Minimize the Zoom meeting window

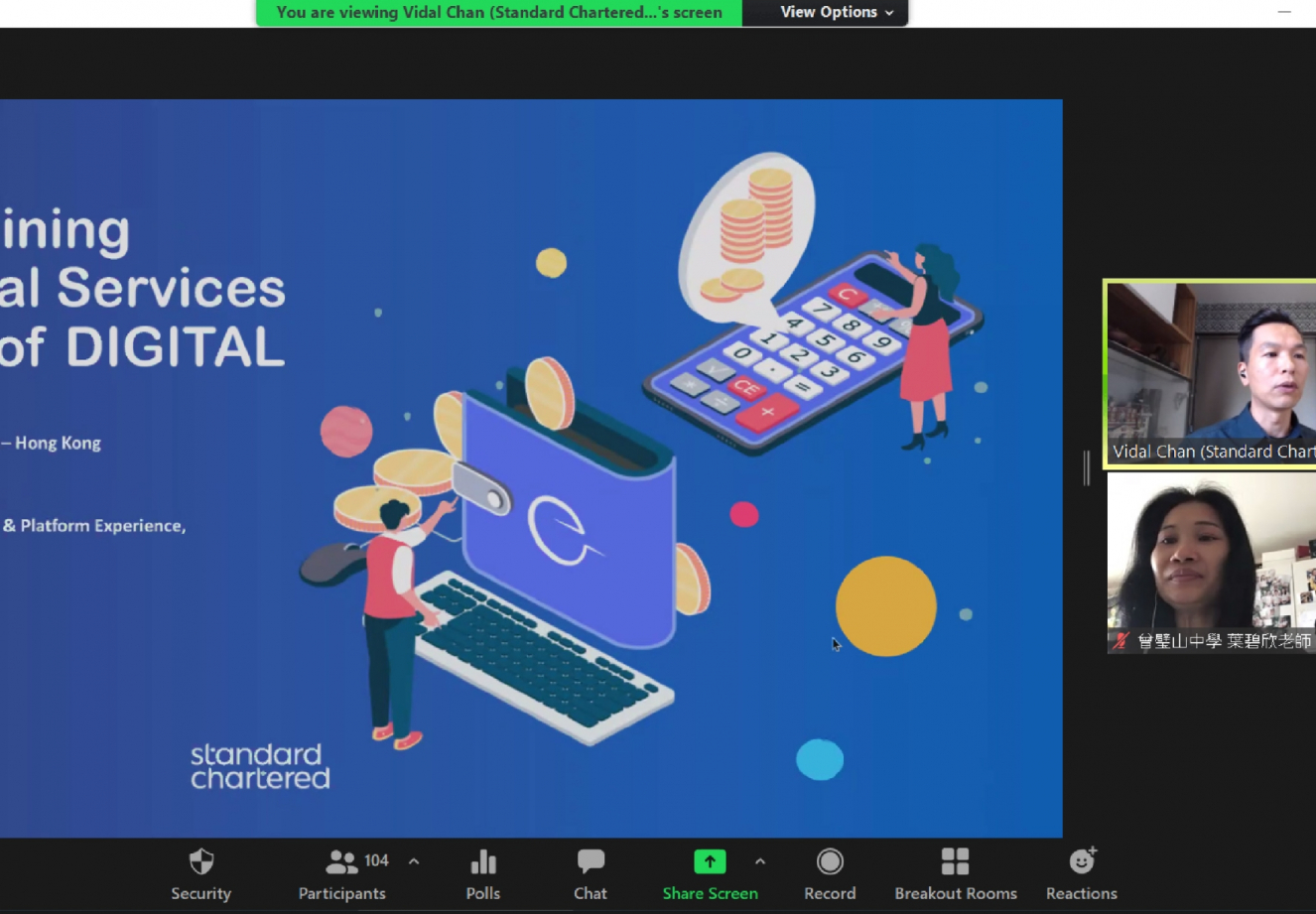(1284, 12)
